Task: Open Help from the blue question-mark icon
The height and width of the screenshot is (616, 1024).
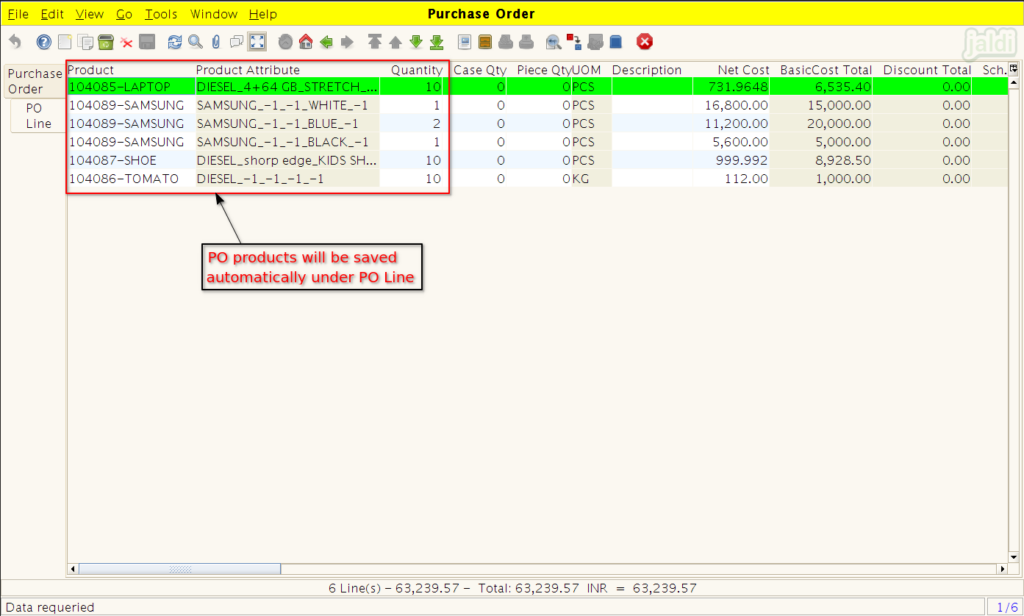Action: pyautogui.click(x=44, y=42)
